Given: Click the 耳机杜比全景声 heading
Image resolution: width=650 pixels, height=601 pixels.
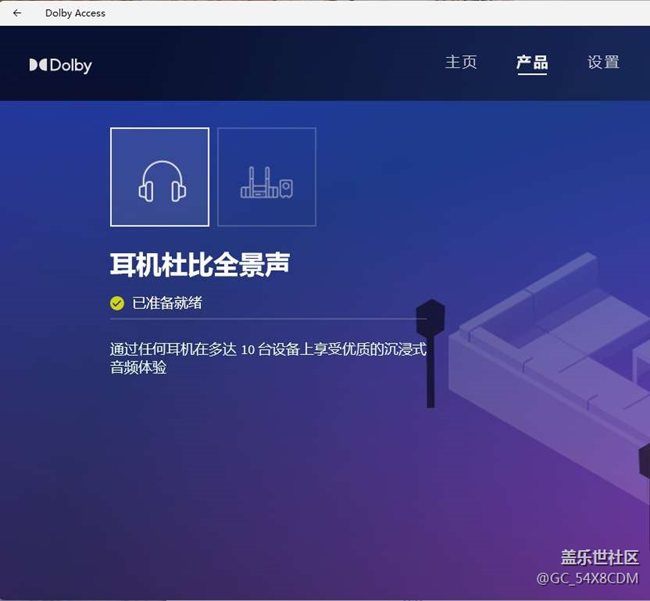Looking at the screenshot, I should click(200, 264).
